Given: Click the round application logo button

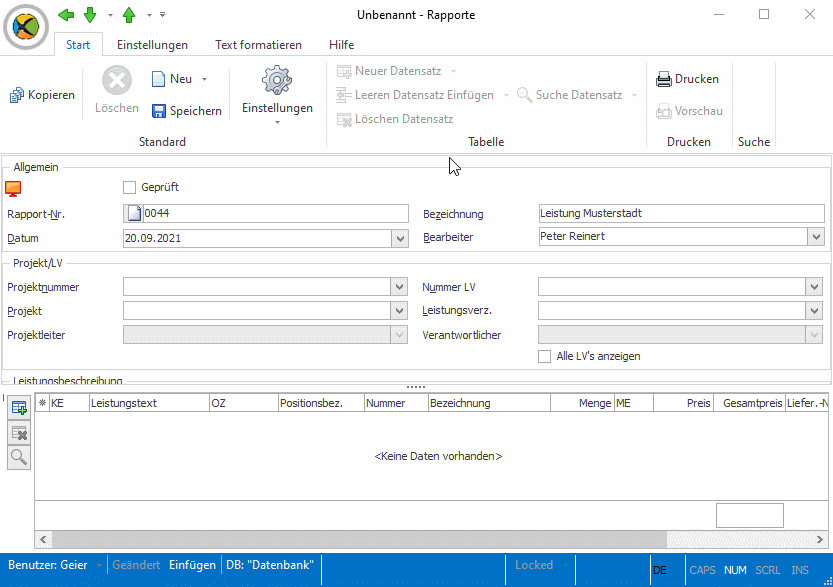Looking at the screenshot, I should tap(26, 27).
